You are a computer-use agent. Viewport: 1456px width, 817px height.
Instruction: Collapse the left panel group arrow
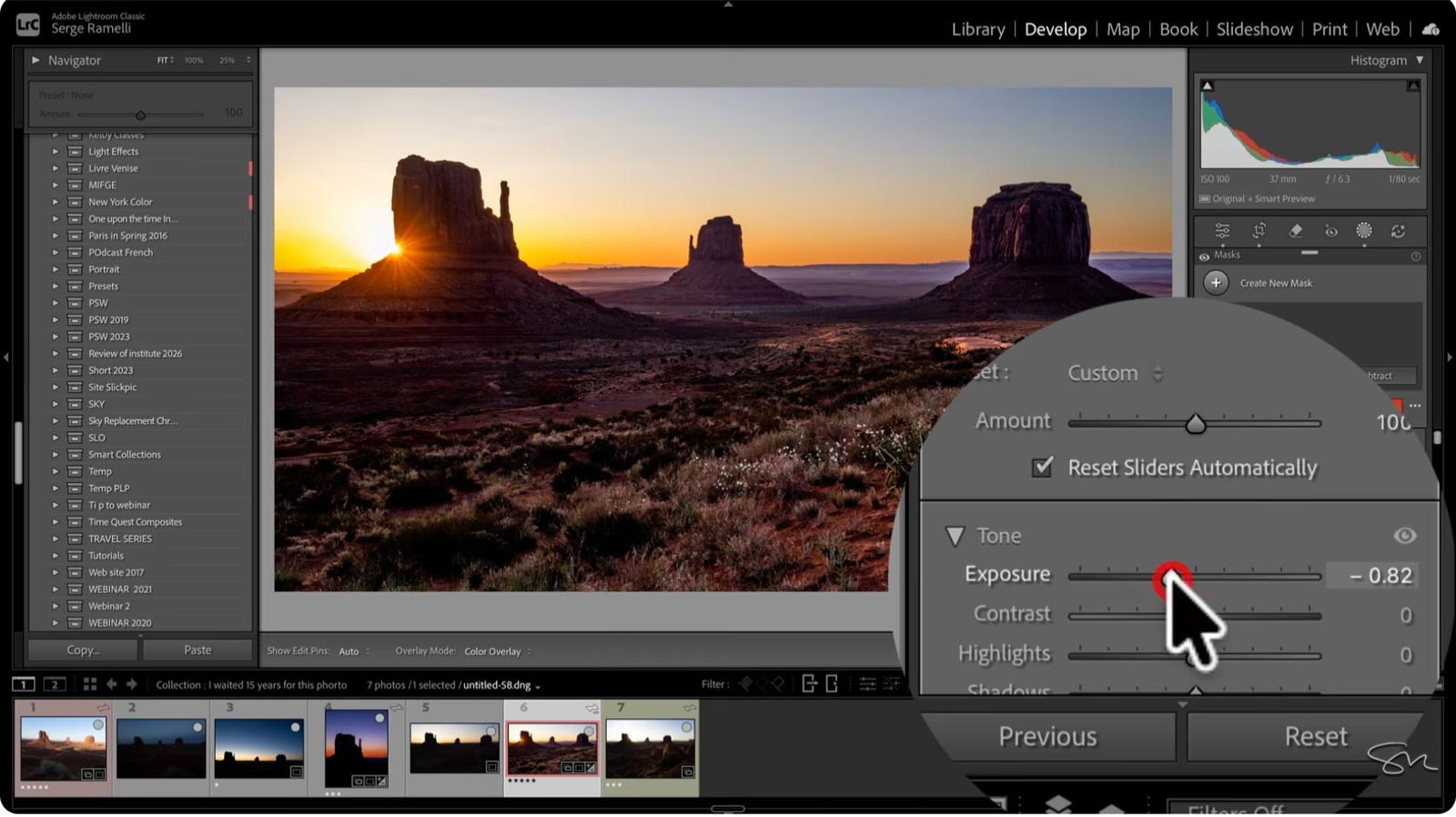point(6,358)
